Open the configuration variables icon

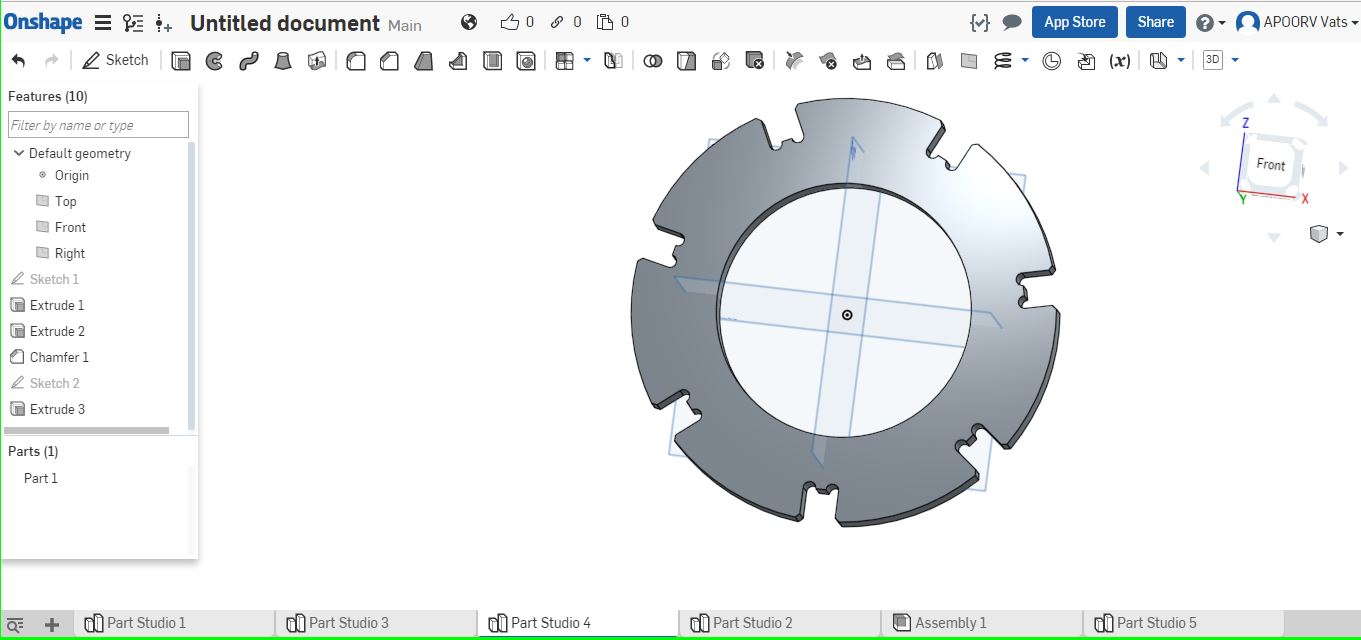point(980,22)
